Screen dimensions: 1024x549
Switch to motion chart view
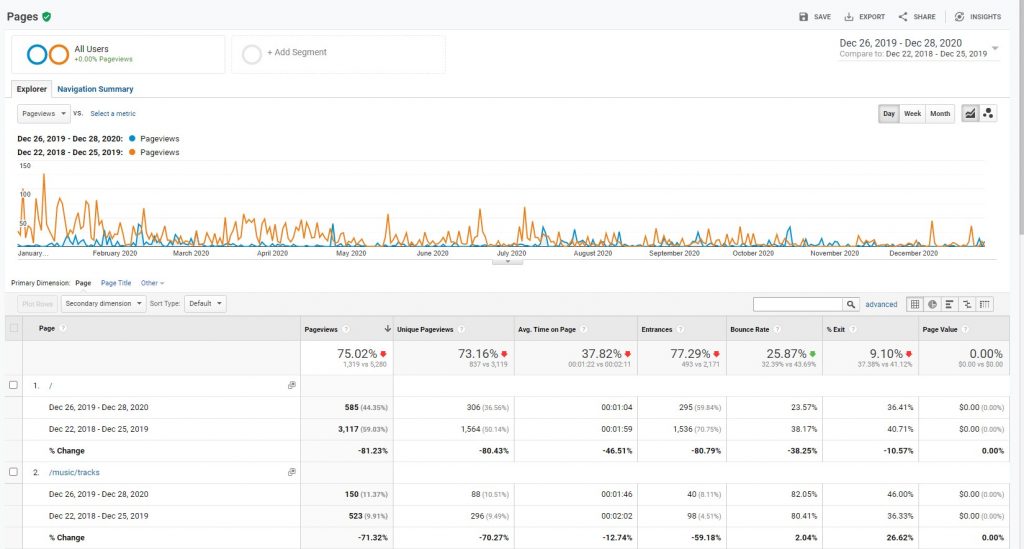988,114
